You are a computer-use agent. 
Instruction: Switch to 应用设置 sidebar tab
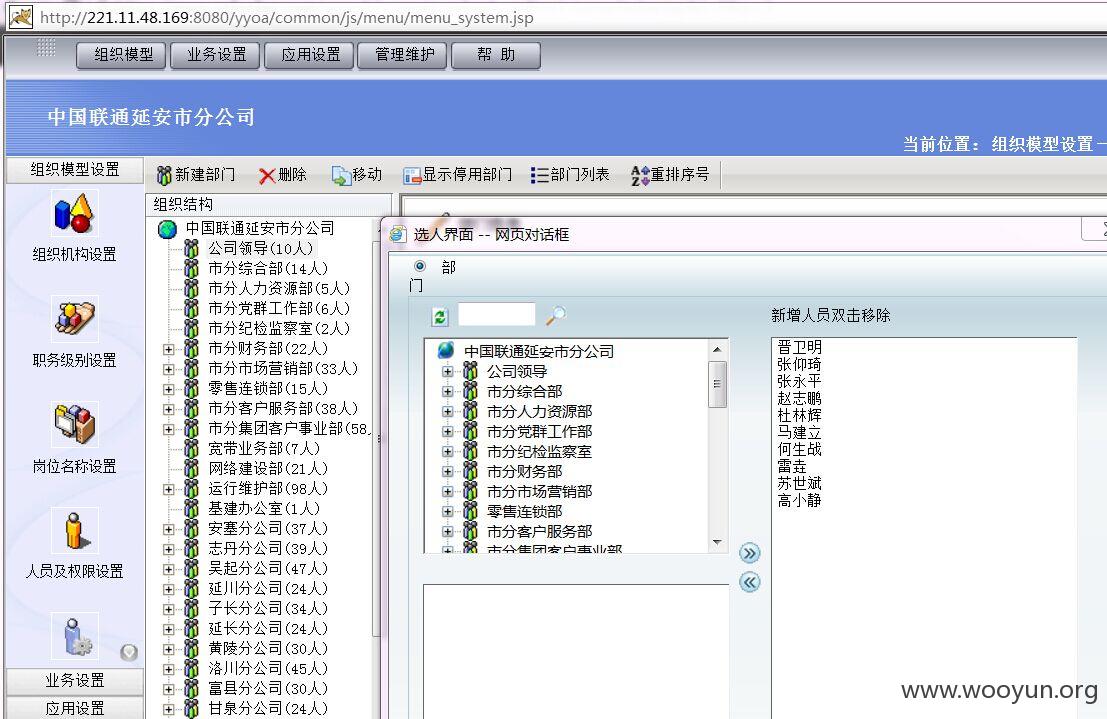[x=75, y=708]
